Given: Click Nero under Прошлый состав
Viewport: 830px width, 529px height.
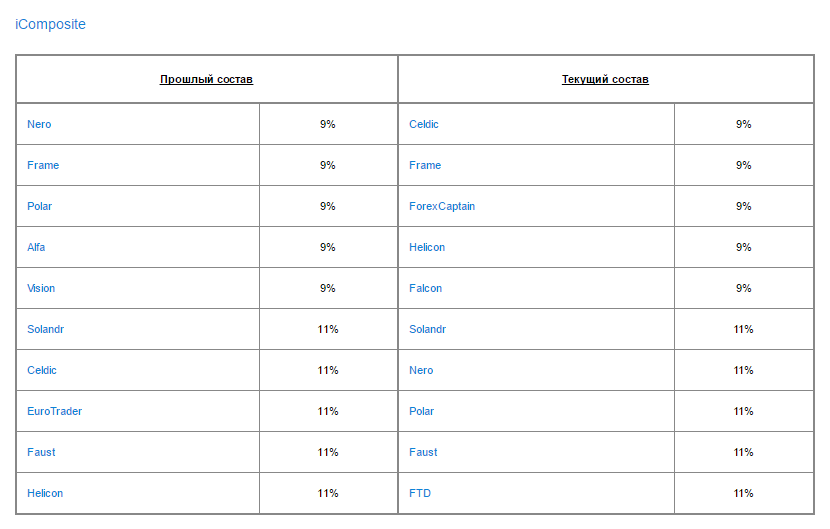Looking at the screenshot, I should [39, 124].
